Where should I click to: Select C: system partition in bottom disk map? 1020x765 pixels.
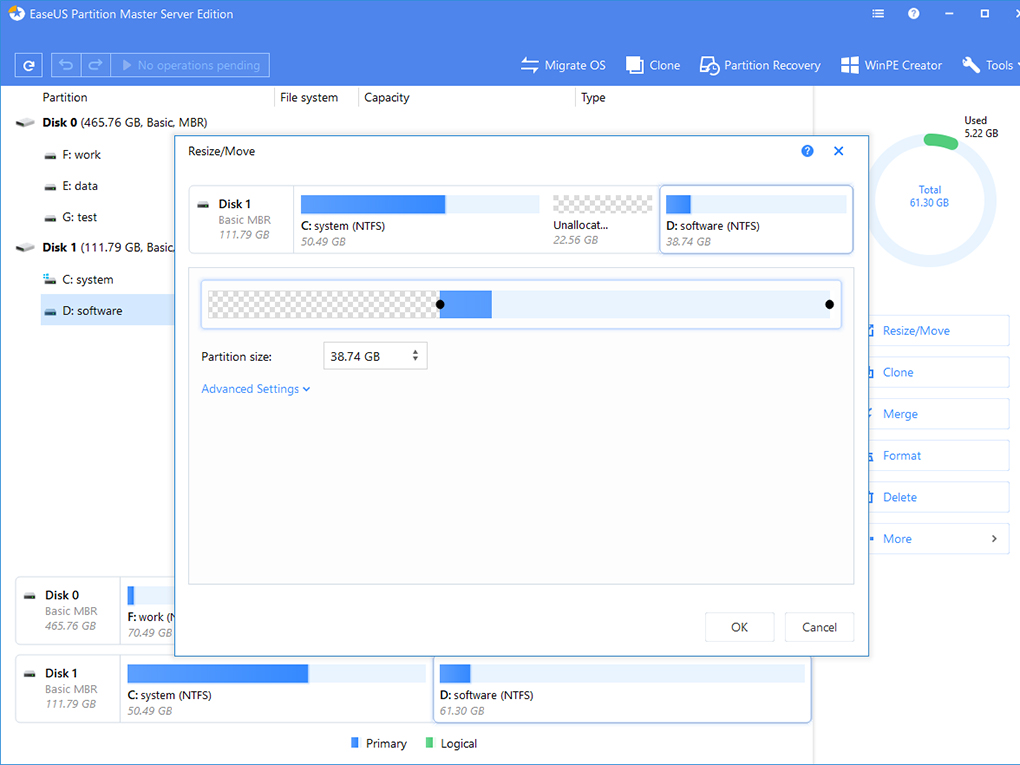[x=276, y=688]
